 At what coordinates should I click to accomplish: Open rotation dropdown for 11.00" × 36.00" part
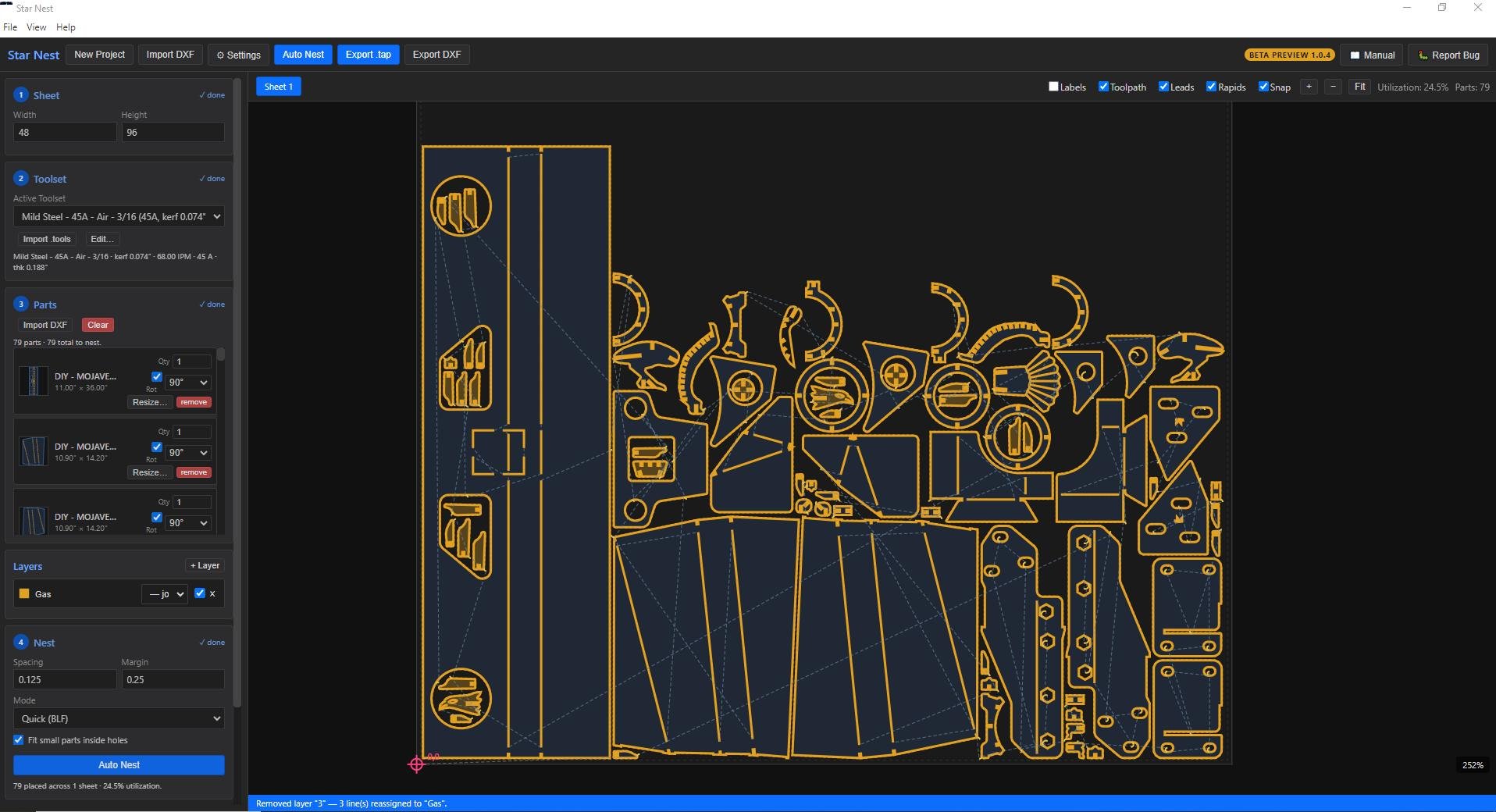click(187, 383)
